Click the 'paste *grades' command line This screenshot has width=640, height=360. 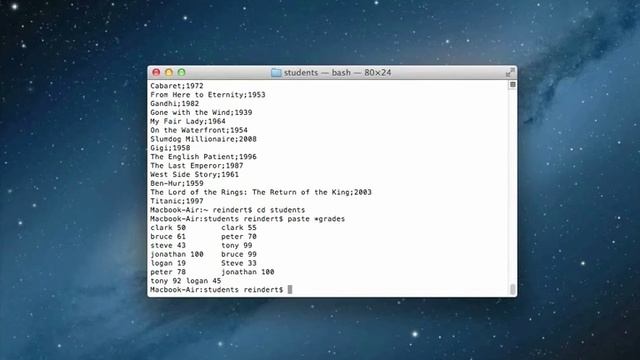pos(247,219)
